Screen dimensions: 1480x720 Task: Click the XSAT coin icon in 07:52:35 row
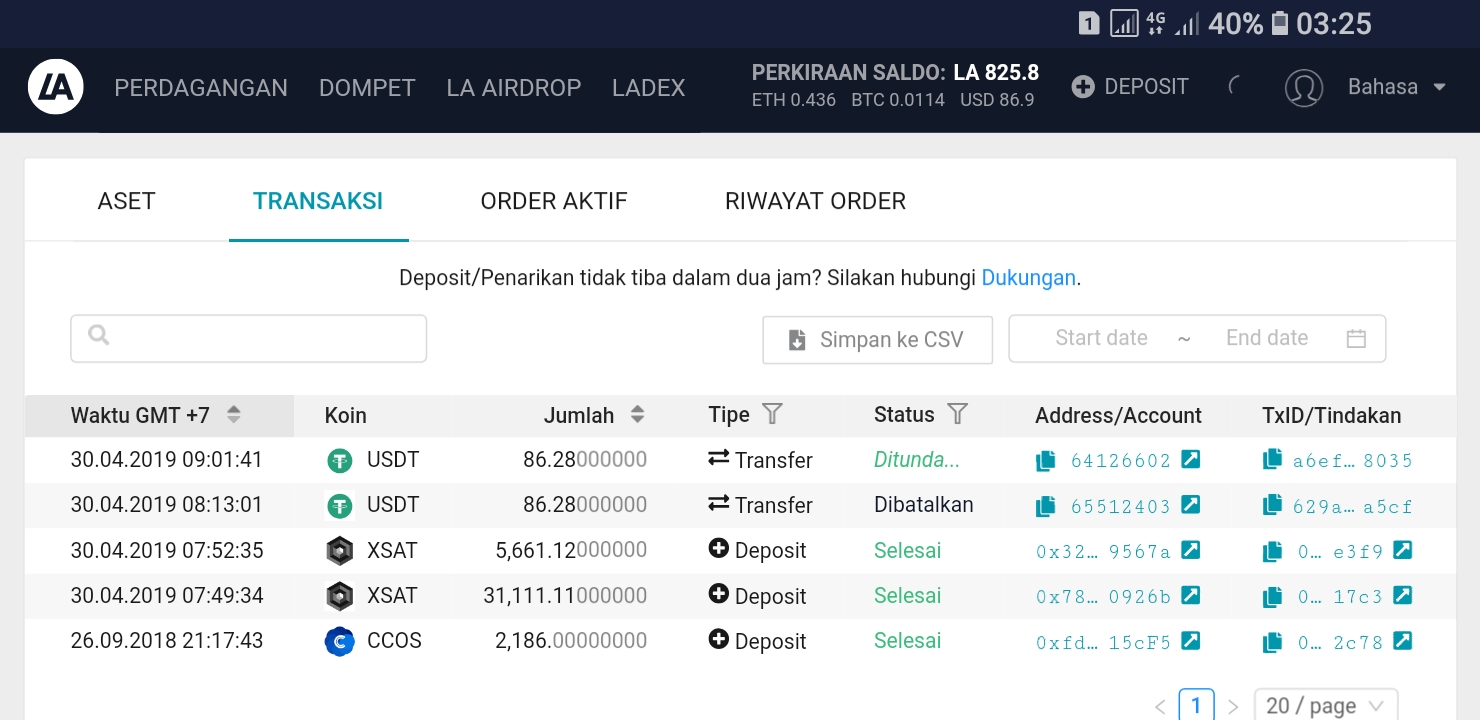(340, 551)
